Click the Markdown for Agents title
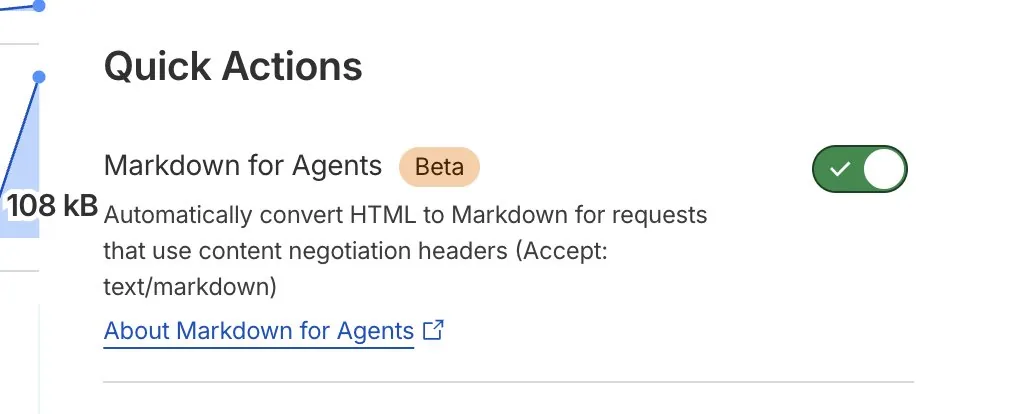The width and height of the screenshot is (1016, 414). click(x=243, y=166)
